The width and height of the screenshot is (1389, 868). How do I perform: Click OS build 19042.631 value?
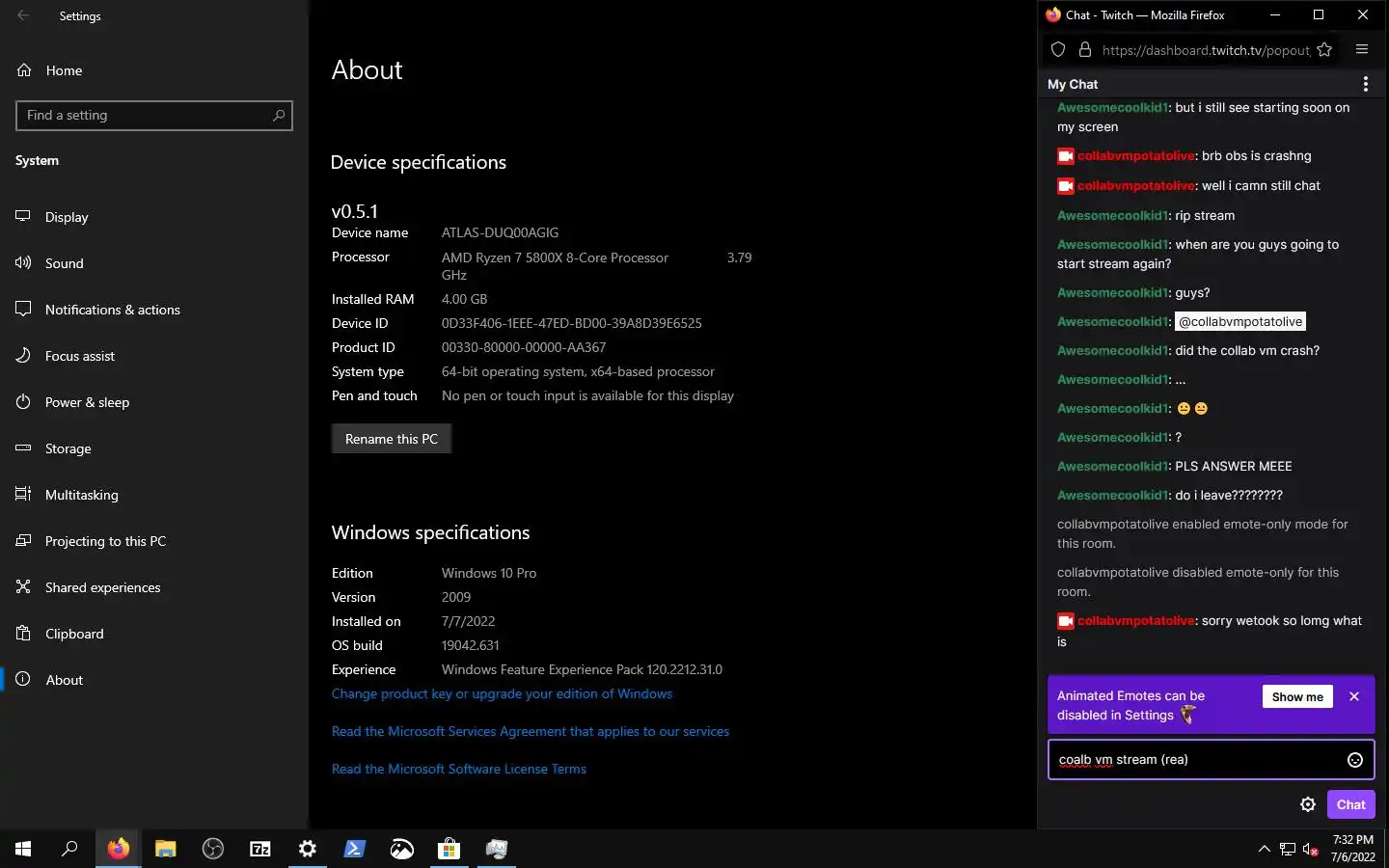click(x=471, y=645)
